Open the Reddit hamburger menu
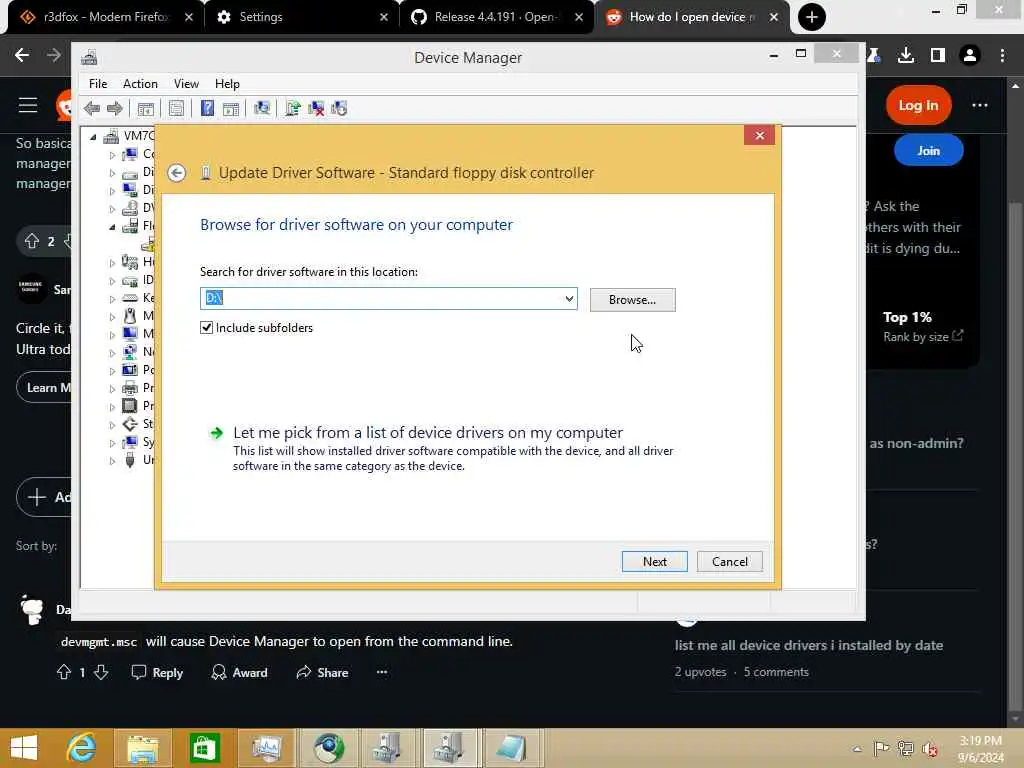 (28, 105)
